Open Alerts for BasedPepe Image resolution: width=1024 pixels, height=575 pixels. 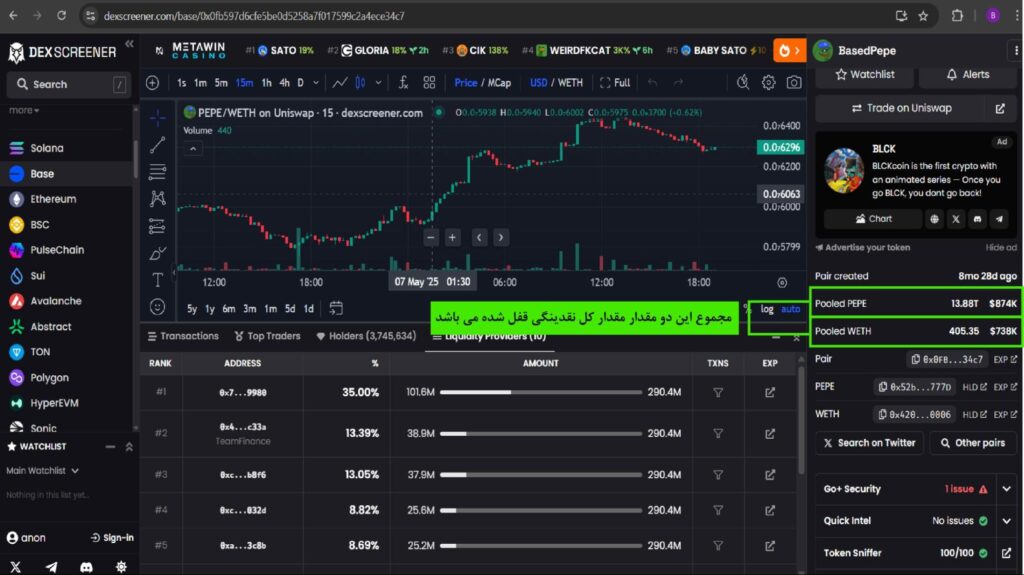(x=968, y=74)
